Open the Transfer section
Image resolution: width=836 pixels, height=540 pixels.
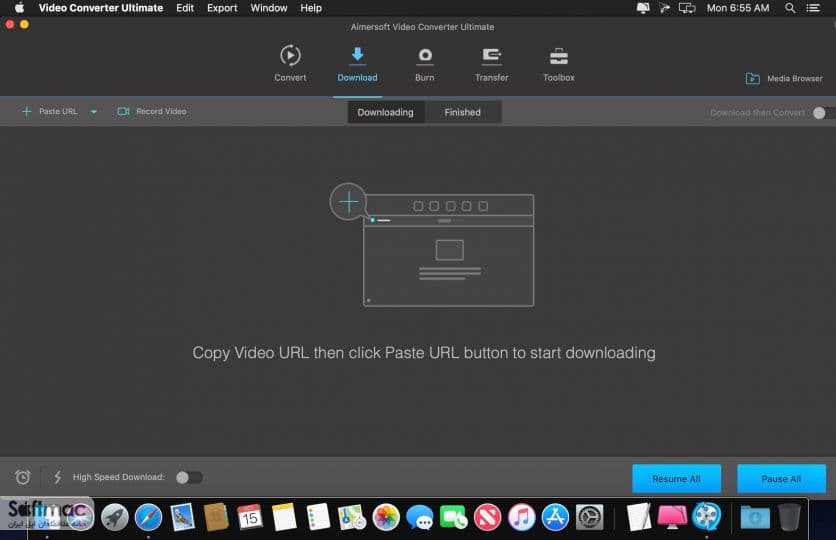point(491,63)
